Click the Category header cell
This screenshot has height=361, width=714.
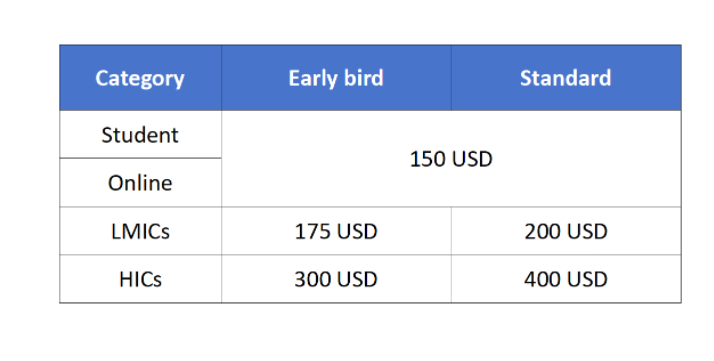point(140,78)
